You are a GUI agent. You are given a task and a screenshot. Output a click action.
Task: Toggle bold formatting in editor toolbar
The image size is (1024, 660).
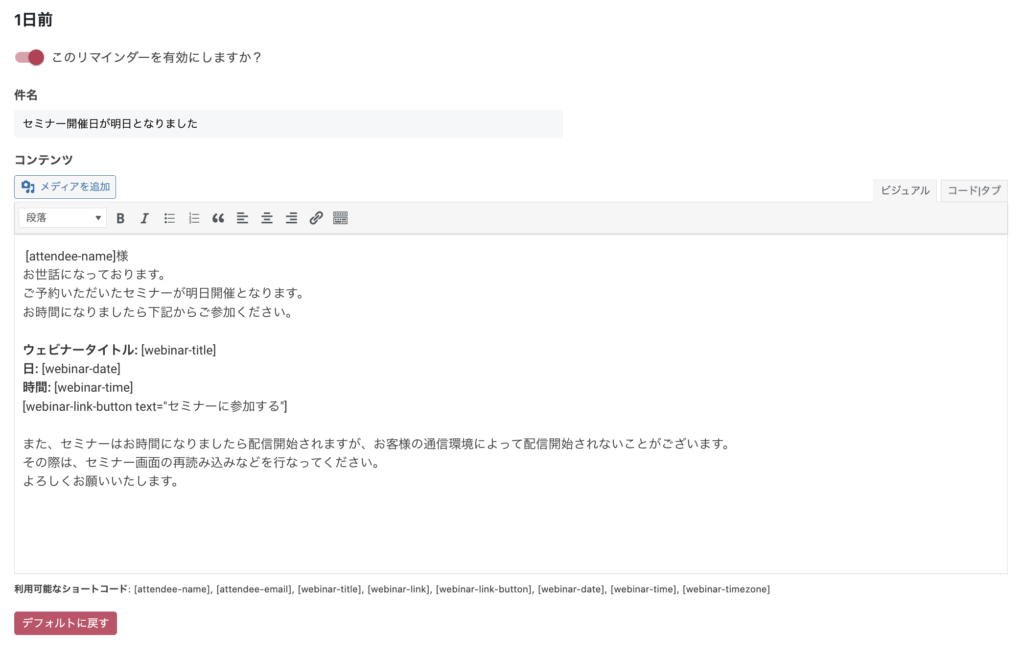(120, 218)
